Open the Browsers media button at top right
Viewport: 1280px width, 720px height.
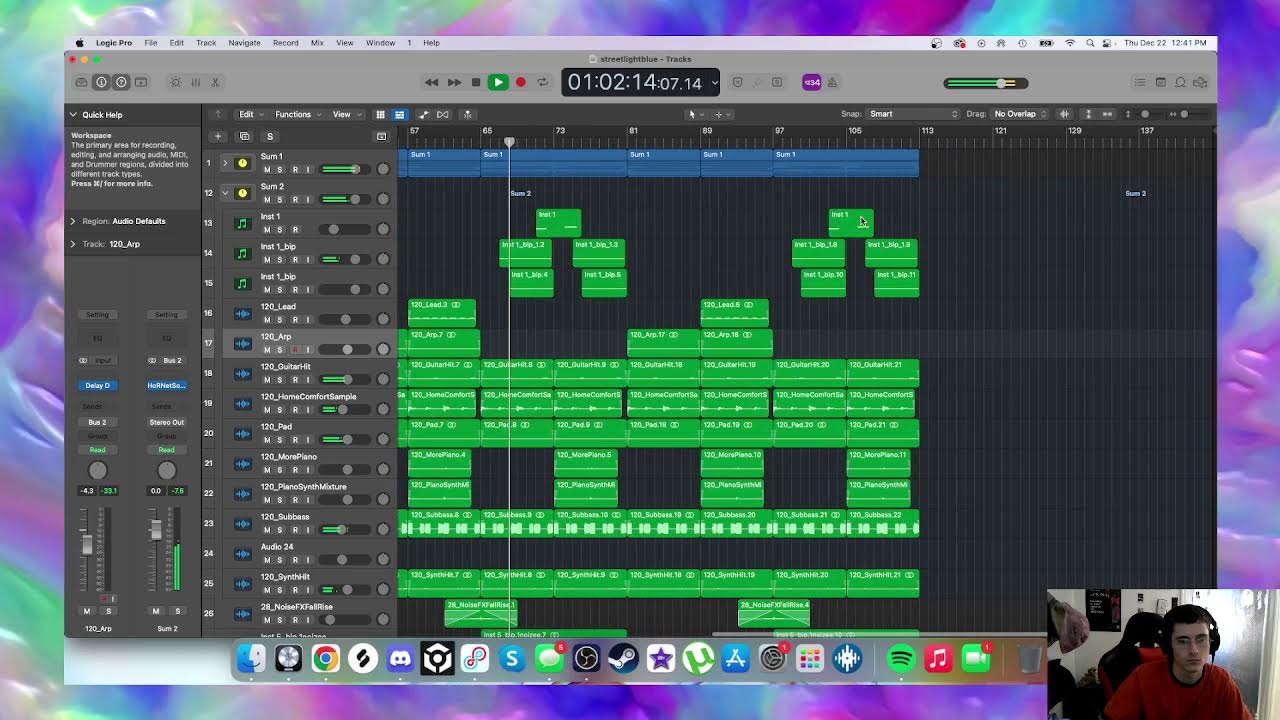tap(1200, 82)
